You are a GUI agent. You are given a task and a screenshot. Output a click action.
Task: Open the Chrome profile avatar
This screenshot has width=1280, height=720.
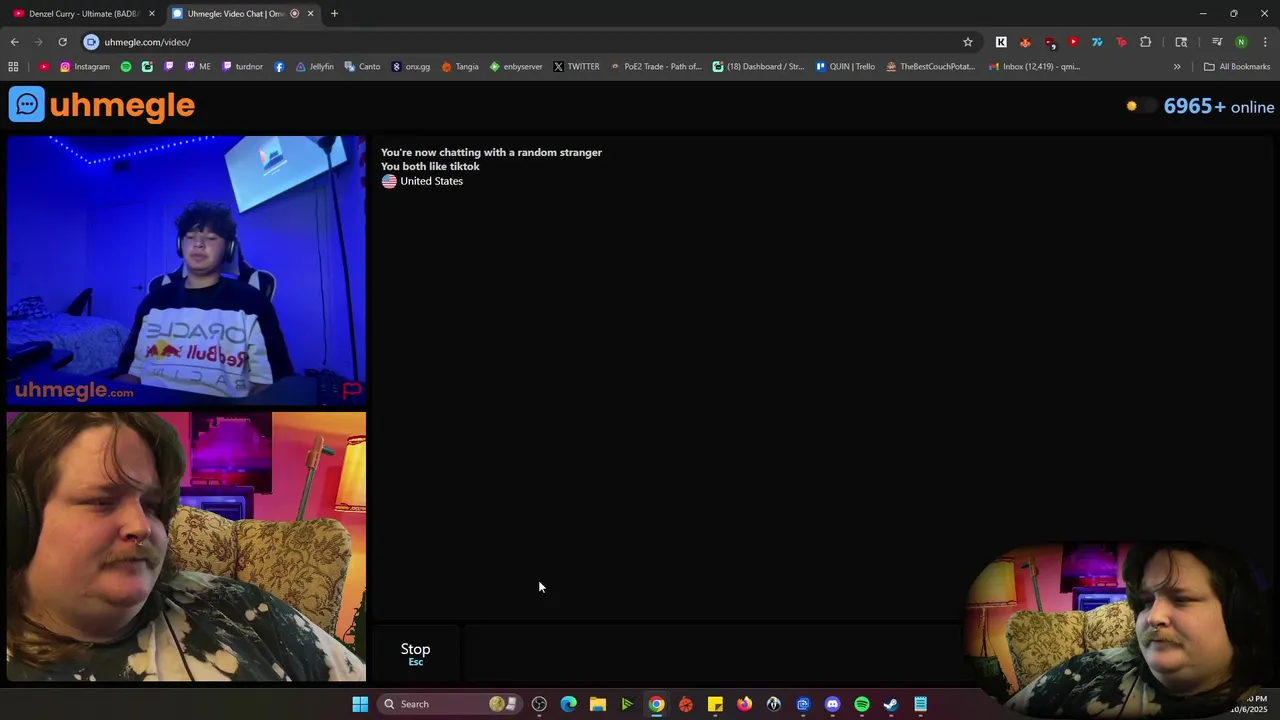[1241, 42]
